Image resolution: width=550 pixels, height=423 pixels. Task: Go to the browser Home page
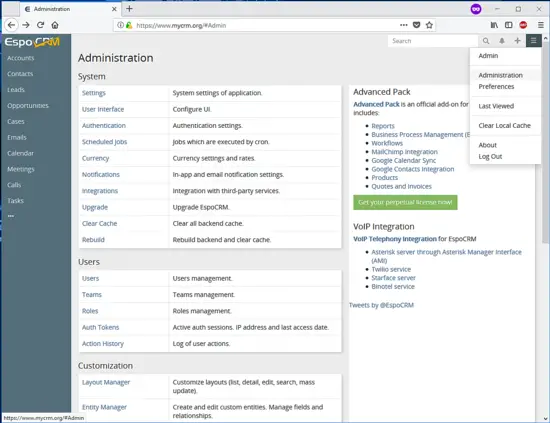tap(55, 25)
